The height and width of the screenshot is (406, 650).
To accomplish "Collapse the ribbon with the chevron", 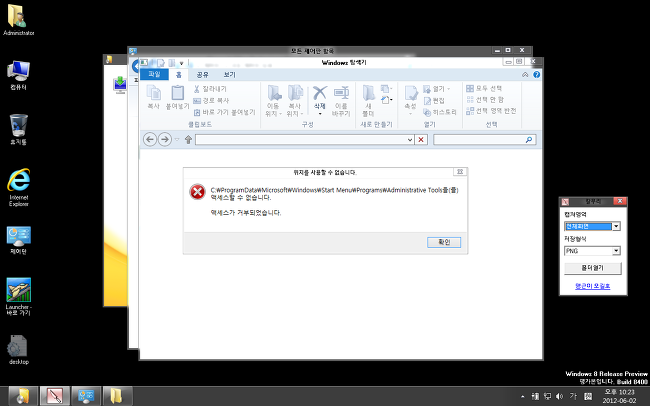I will [x=525, y=75].
